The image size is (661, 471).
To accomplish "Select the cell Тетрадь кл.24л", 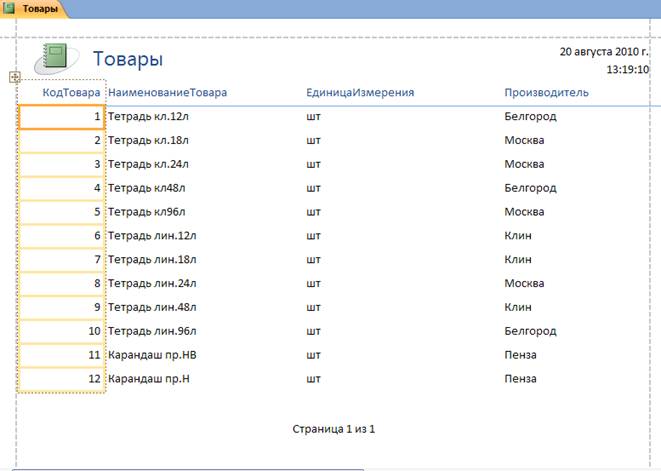I will 148,164.
